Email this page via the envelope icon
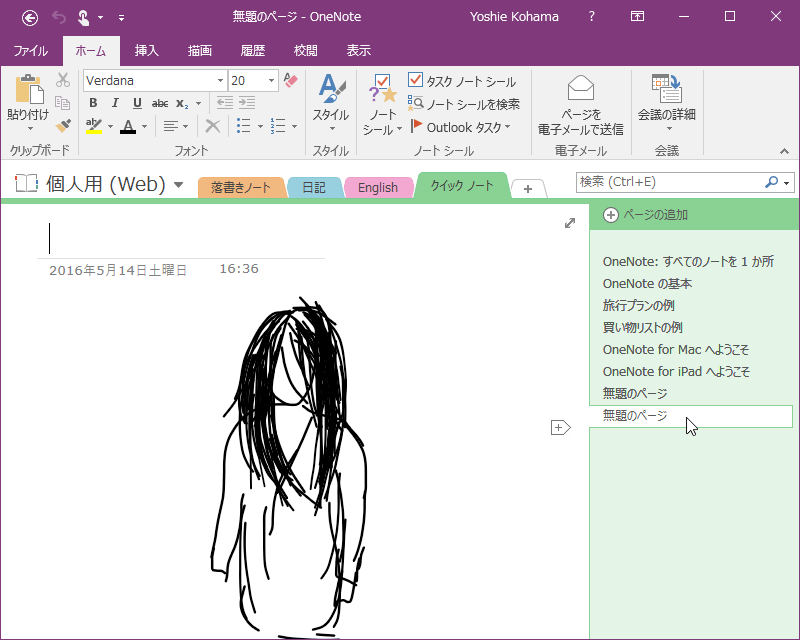800x640 pixels. click(x=580, y=89)
